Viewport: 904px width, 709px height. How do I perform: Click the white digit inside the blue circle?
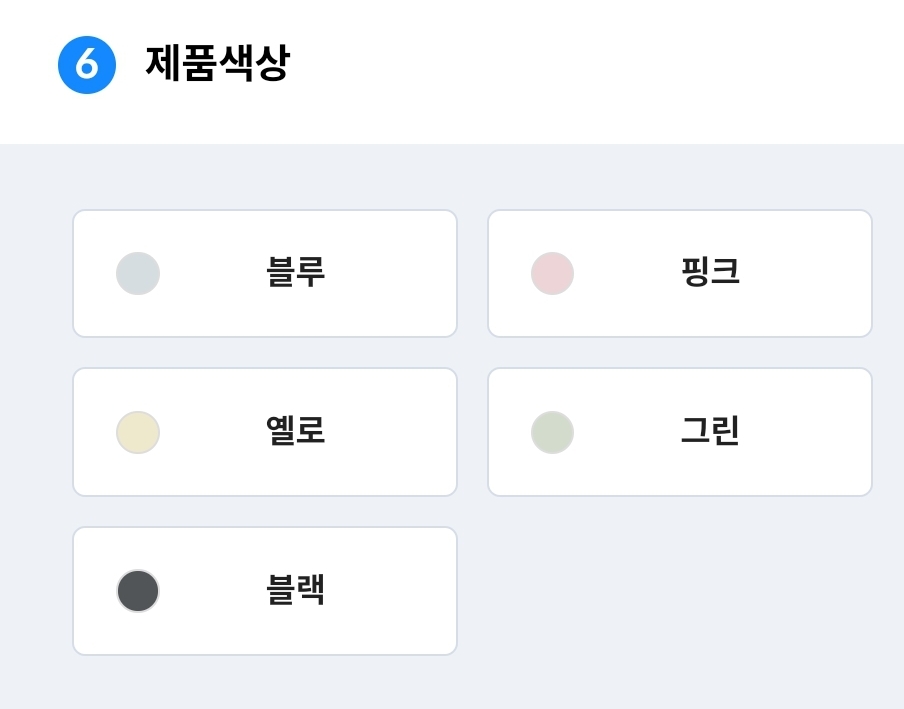click(87, 63)
